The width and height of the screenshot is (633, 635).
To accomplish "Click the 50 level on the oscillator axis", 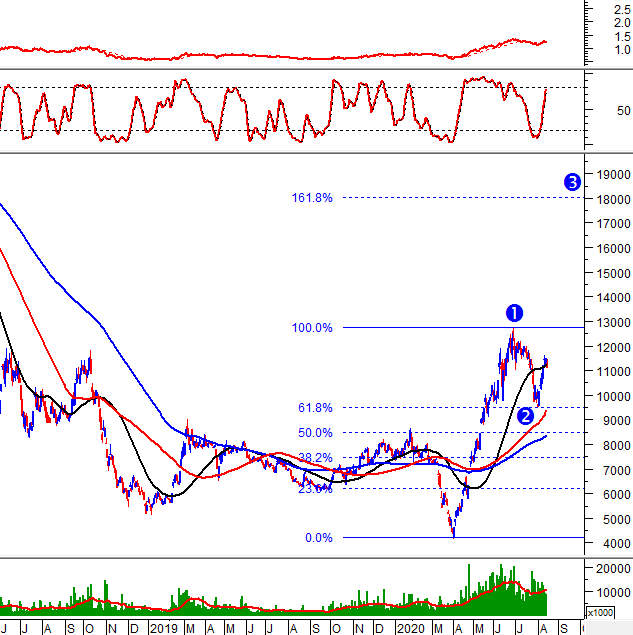I will point(624,111).
